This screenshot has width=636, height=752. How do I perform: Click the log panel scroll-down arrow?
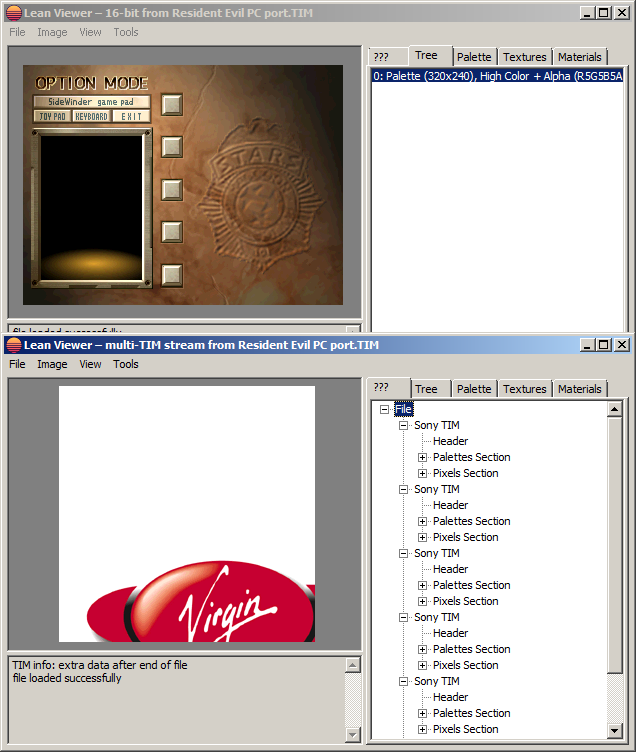click(x=352, y=735)
